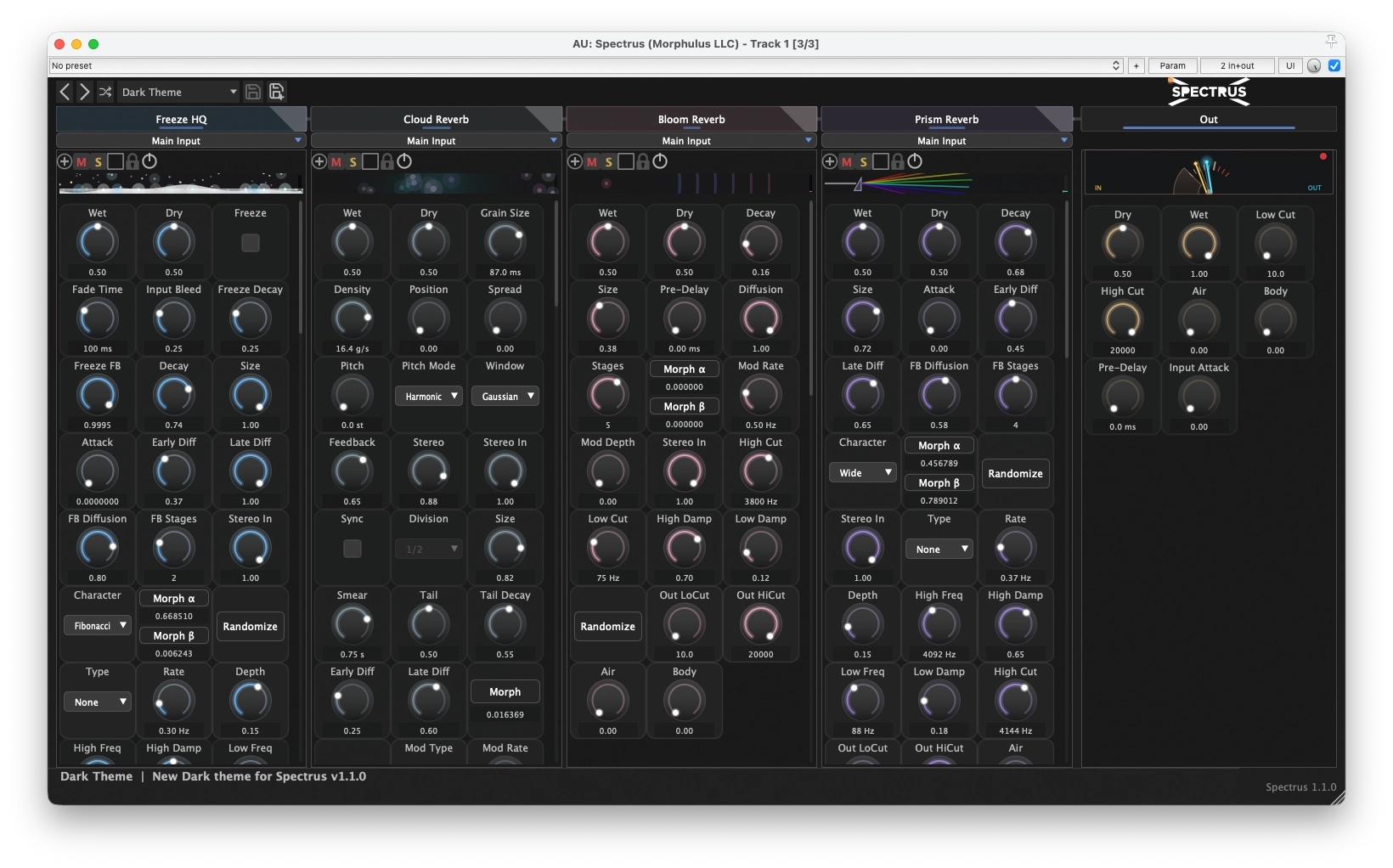Image resolution: width=1393 pixels, height=868 pixels.
Task: Go to the next preset with the right arrow
Action: pos(84,92)
